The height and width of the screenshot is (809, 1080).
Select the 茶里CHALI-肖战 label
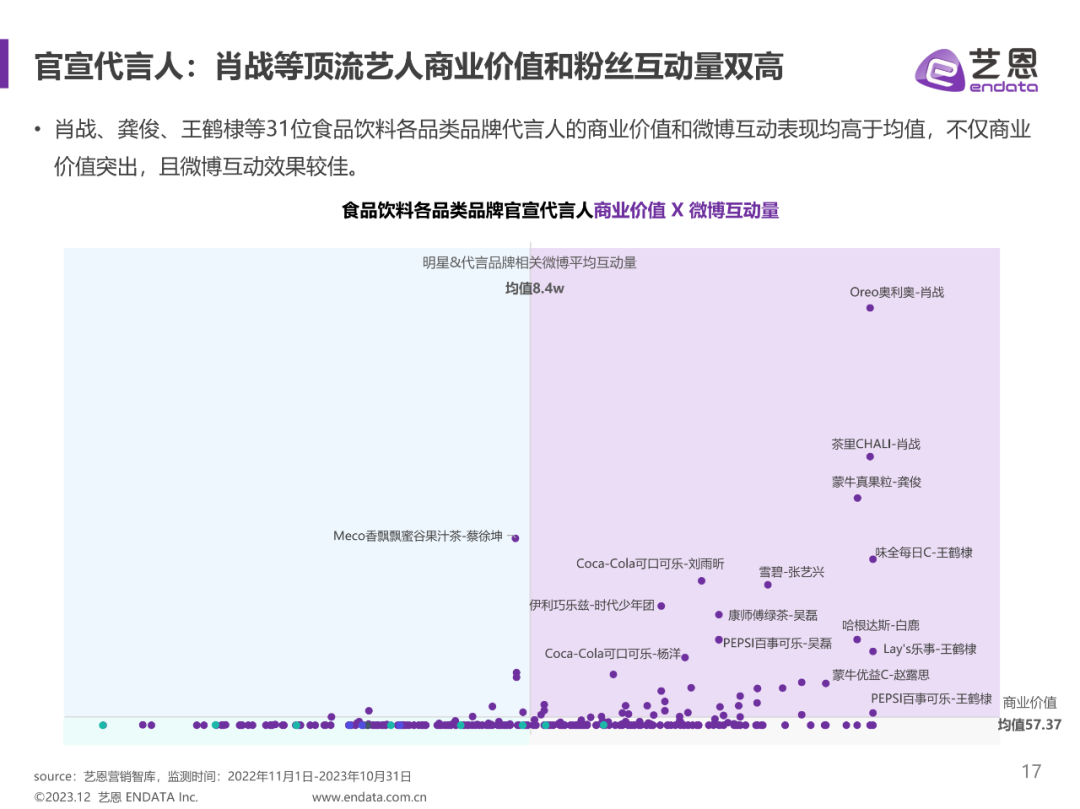(875, 444)
